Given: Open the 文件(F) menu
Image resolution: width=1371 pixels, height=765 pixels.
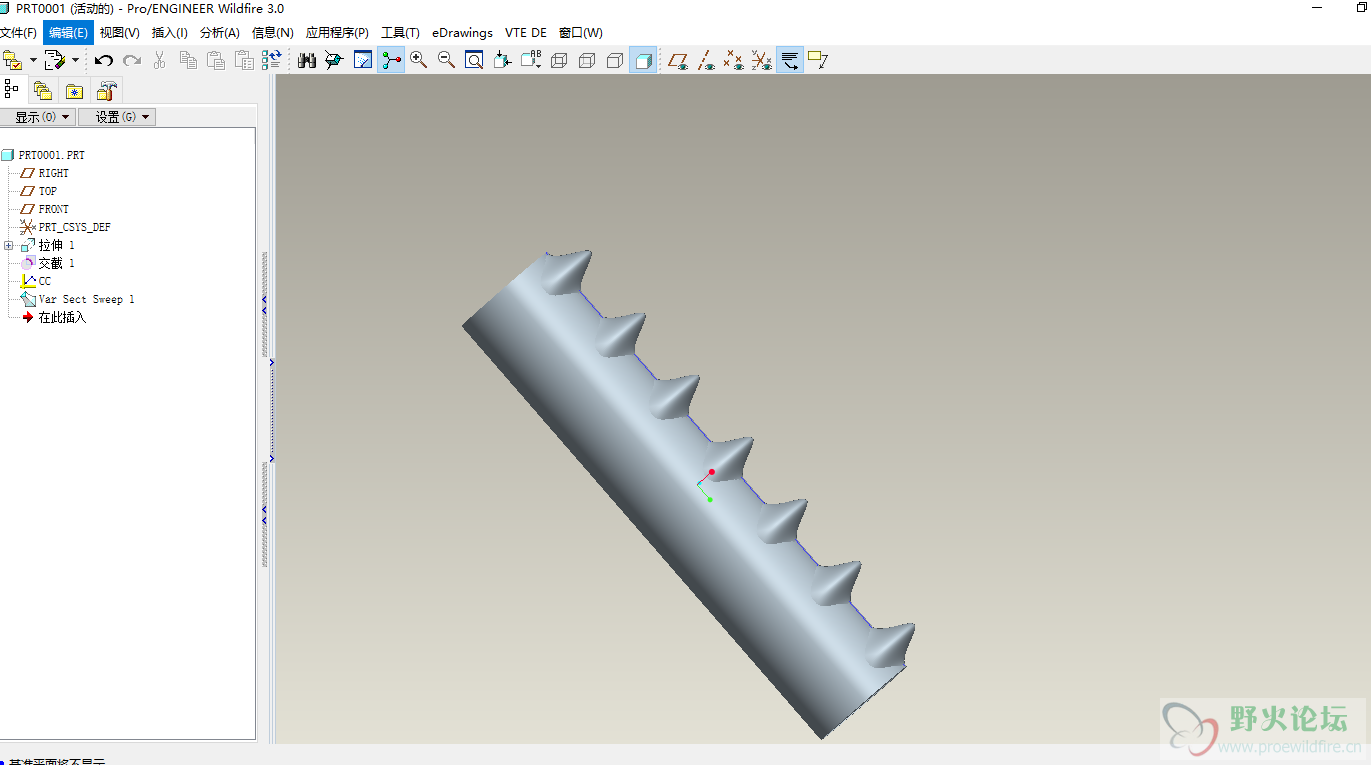Looking at the screenshot, I should (19, 33).
